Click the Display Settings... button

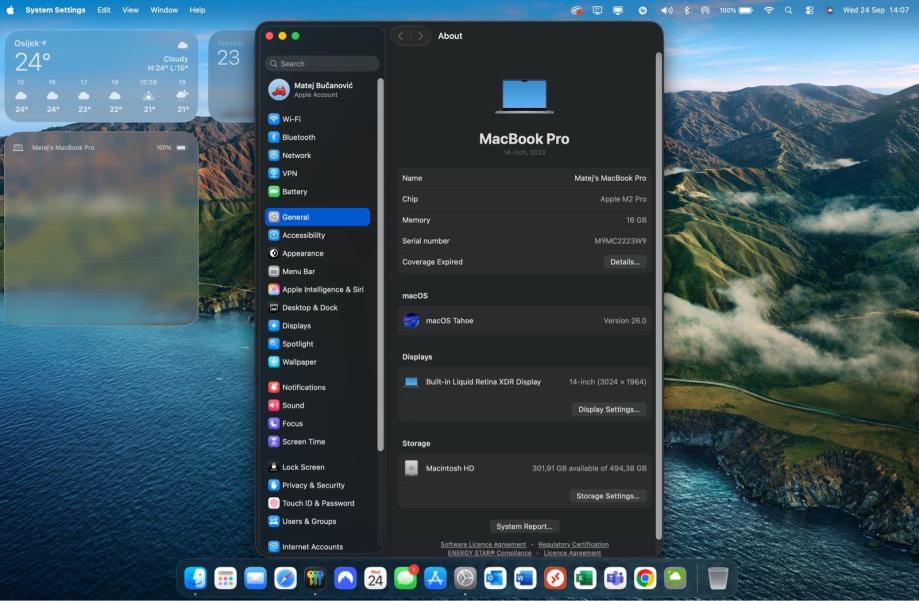click(608, 409)
